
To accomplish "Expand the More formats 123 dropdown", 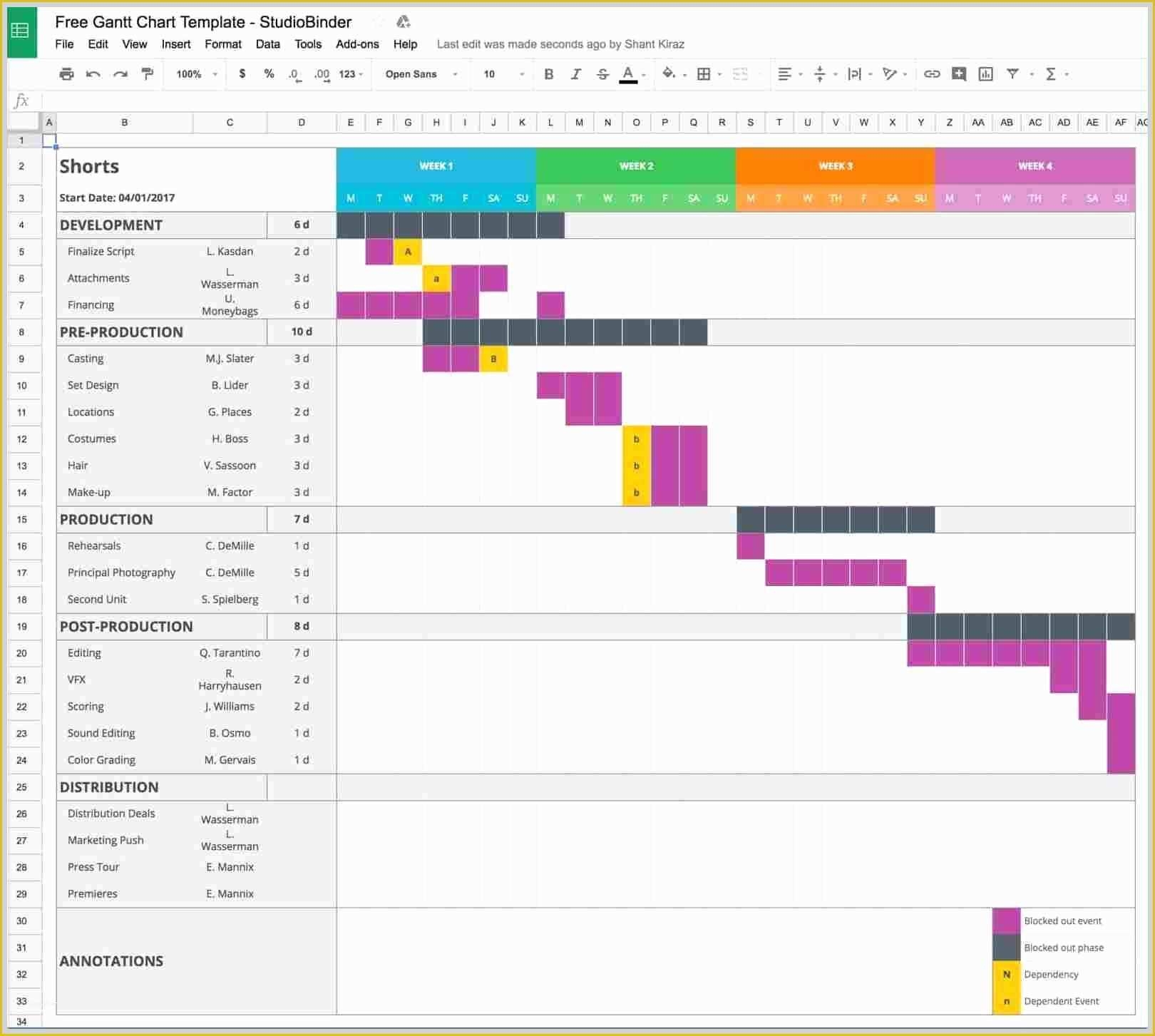I will [349, 73].
